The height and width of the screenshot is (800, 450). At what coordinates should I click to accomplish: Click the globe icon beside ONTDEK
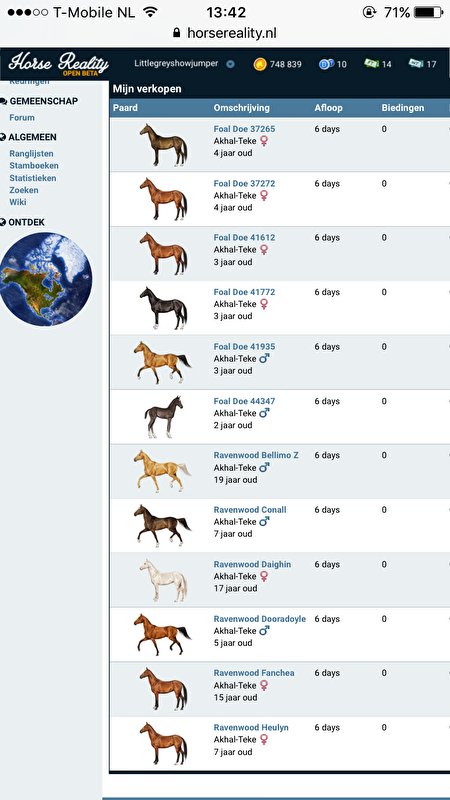[3, 222]
